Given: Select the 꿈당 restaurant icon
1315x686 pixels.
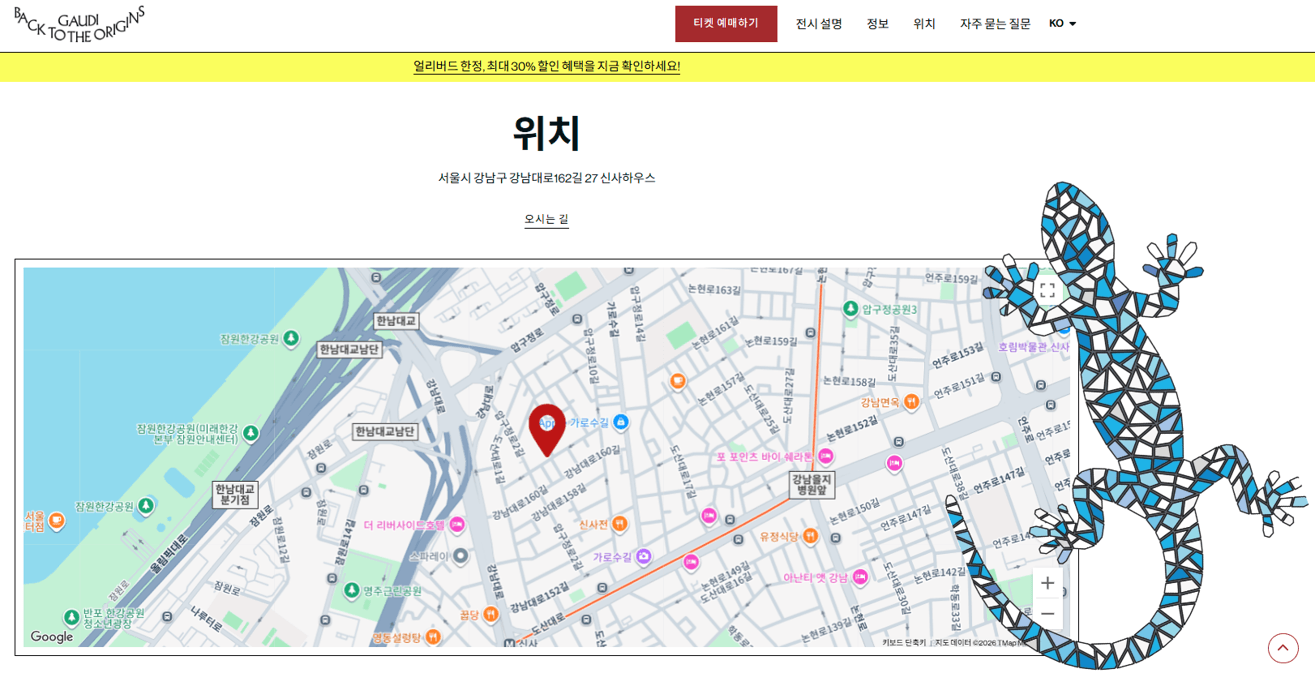Looking at the screenshot, I should coord(491,614).
